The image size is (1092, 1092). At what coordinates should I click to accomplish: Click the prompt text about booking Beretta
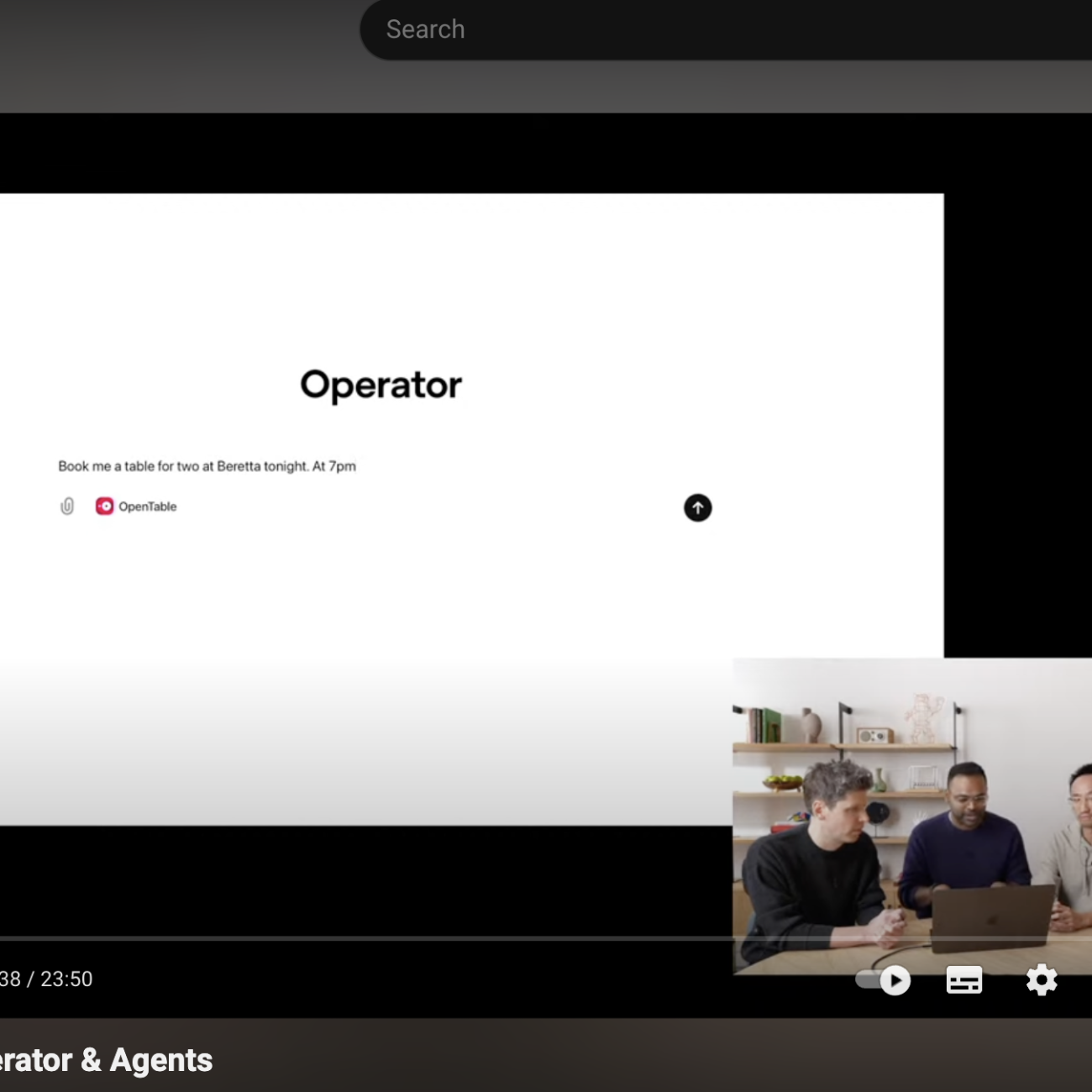pyautogui.click(x=207, y=466)
